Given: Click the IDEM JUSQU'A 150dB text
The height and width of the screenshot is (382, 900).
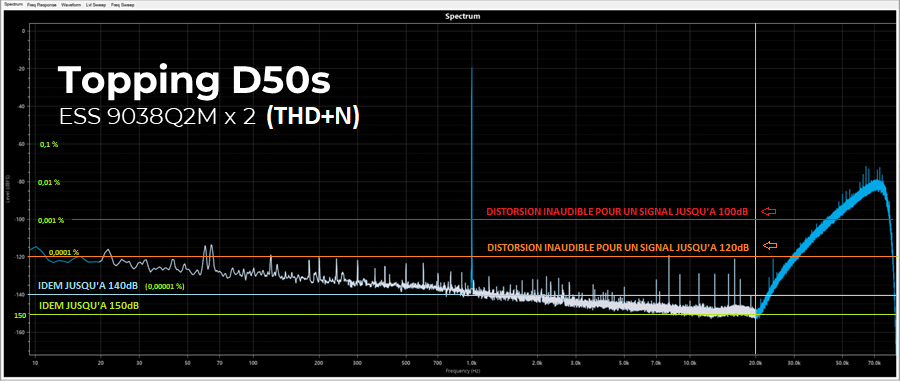Looking at the screenshot, I should [89, 306].
